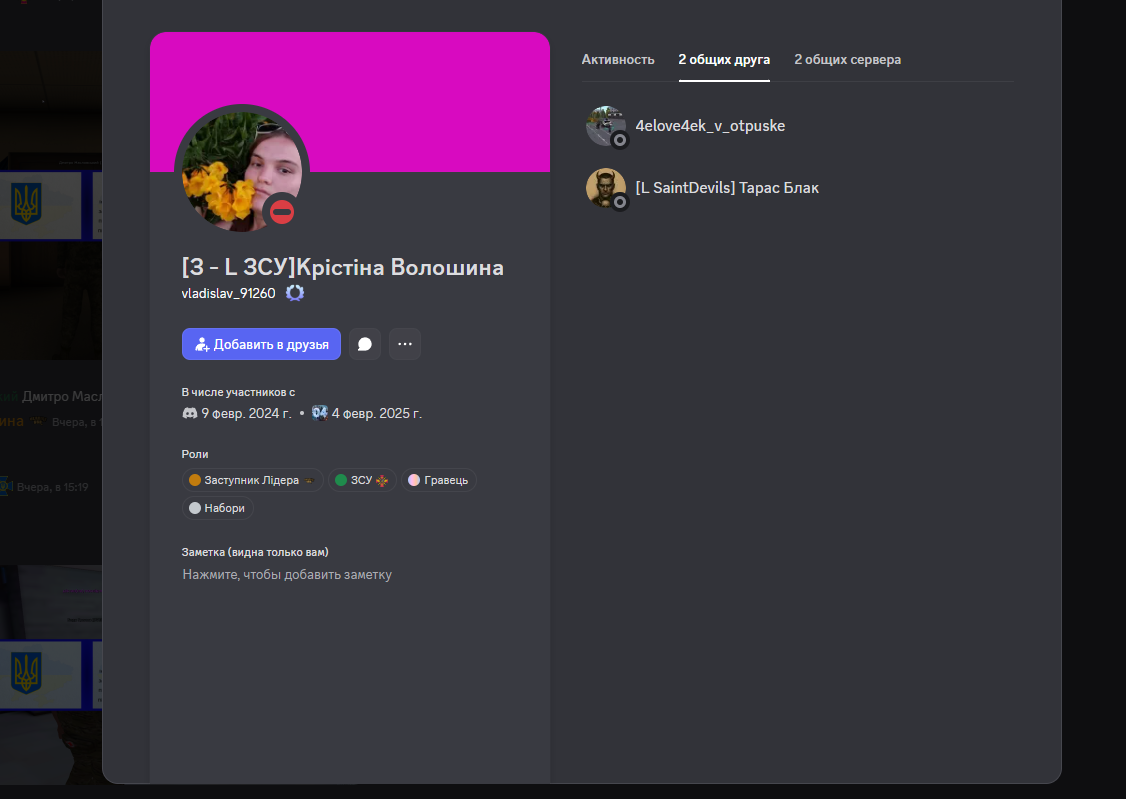This screenshot has width=1126, height=799.
Task: Click the note field to add заметку
Action: point(287,574)
